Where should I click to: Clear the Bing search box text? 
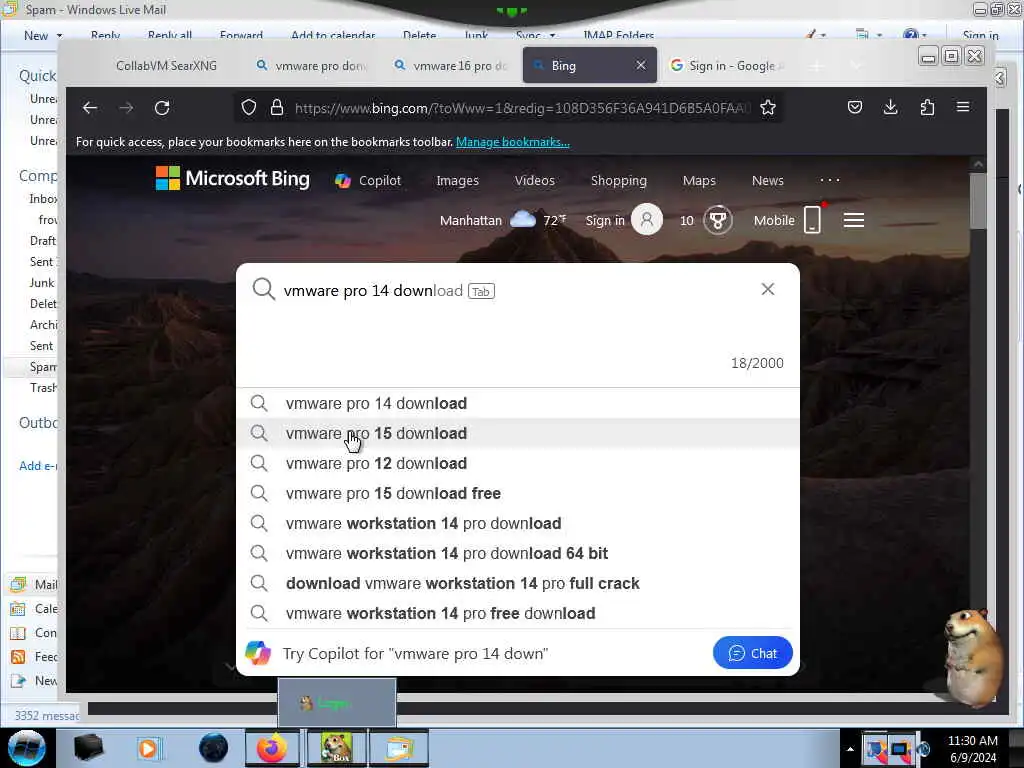(768, 289)
